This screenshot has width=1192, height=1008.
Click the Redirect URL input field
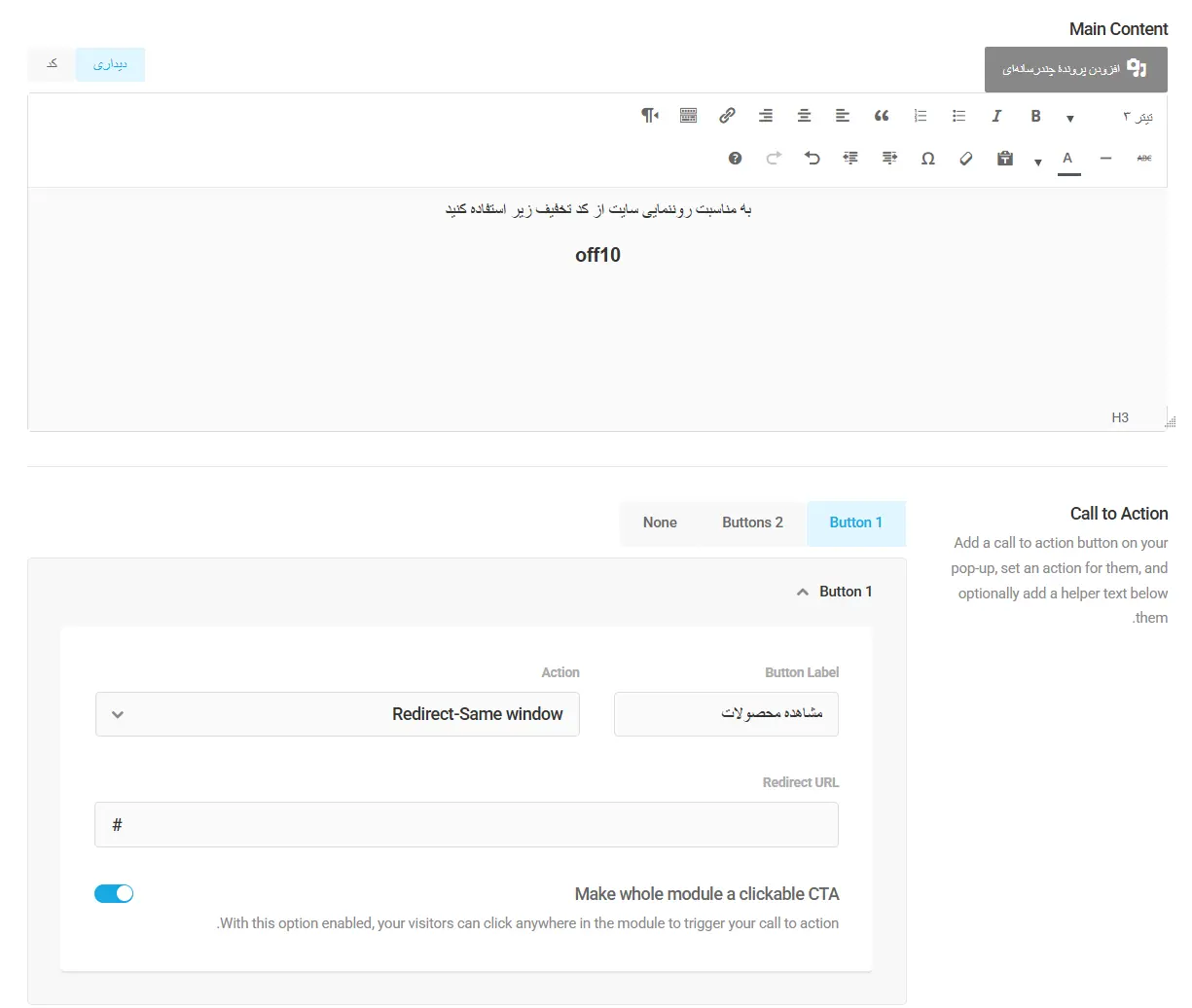click(466, 825)
